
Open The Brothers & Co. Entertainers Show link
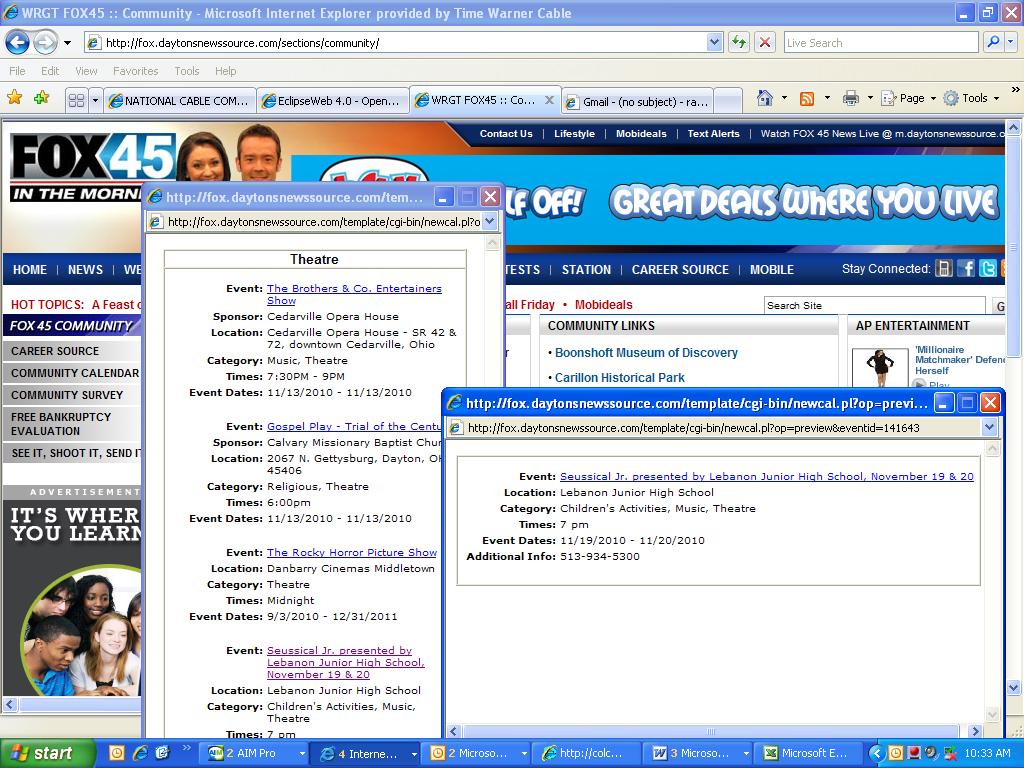[354, 295]
